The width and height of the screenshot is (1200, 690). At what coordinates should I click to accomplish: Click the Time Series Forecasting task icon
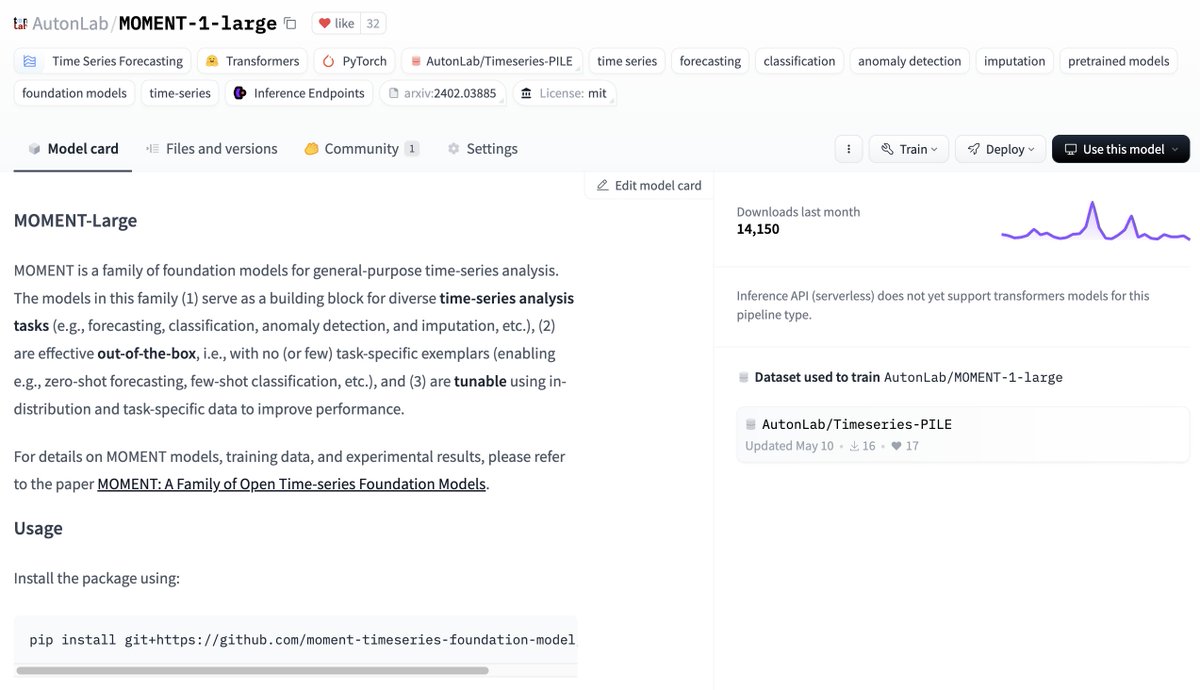[x=30, y=61]
